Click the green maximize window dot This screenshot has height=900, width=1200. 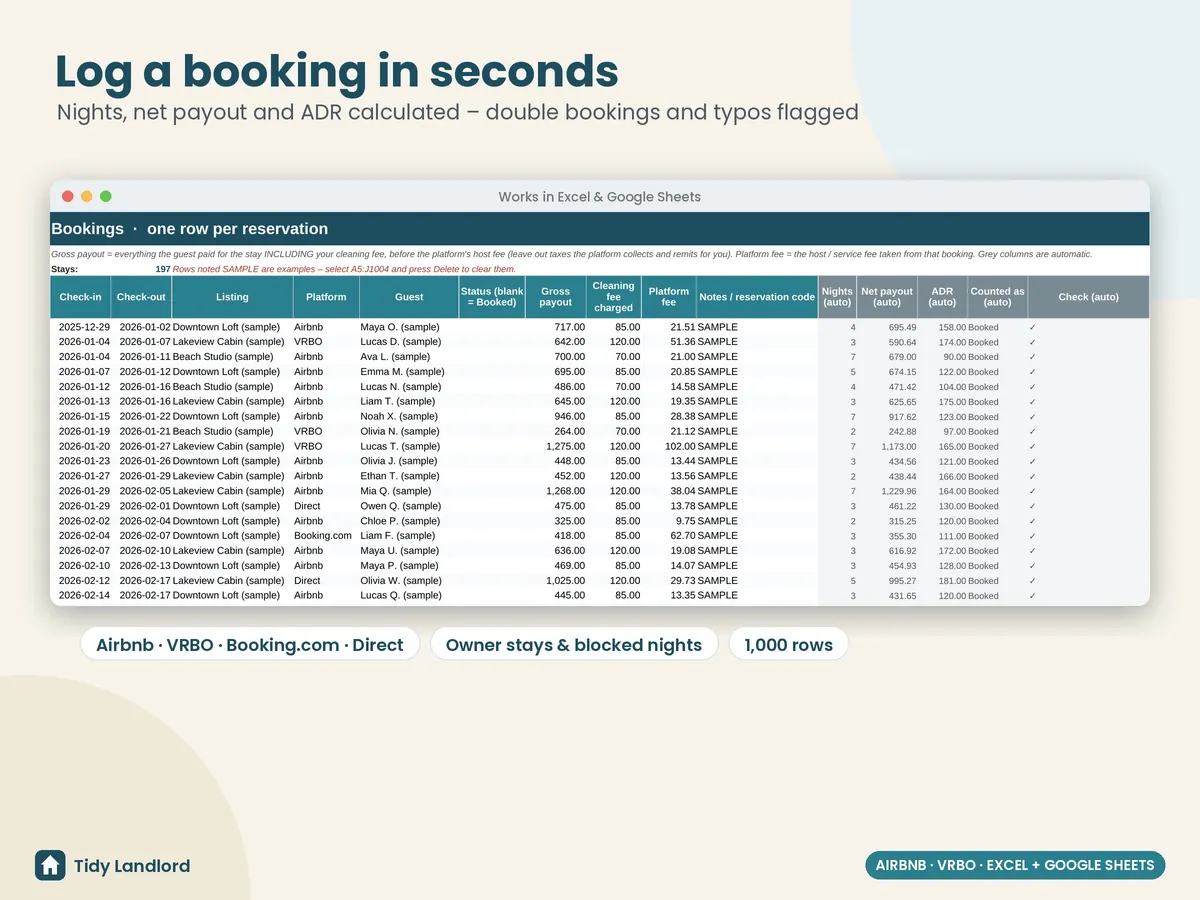pos(106,197)
